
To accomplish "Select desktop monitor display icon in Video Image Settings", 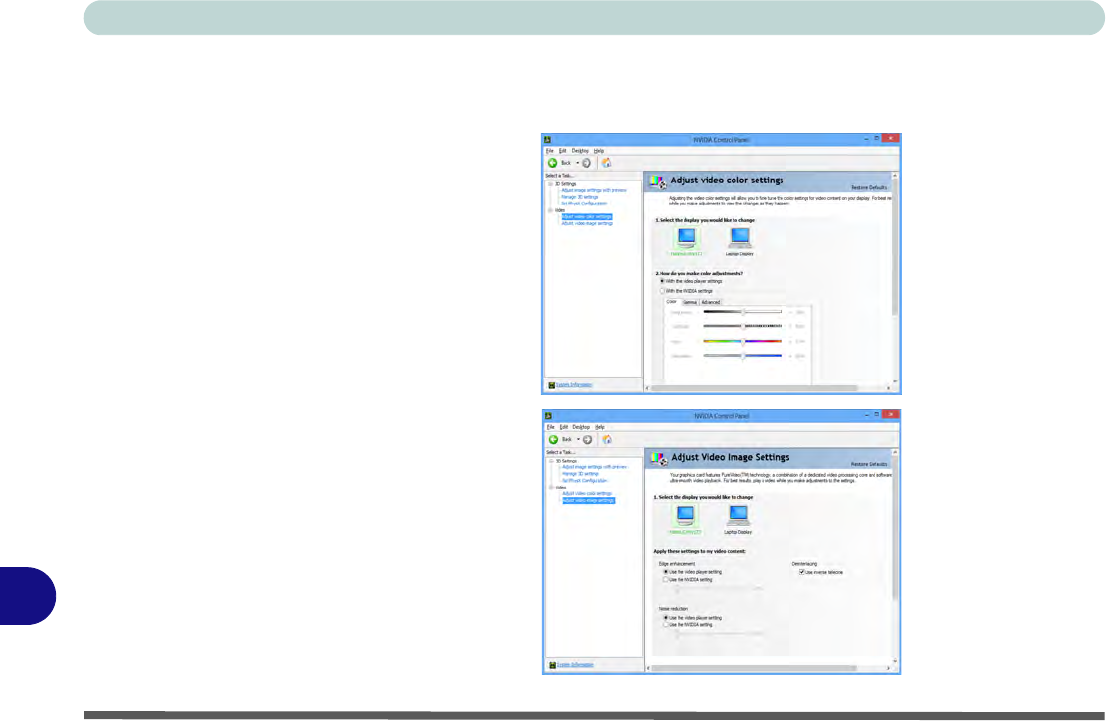I will [685, 515].
